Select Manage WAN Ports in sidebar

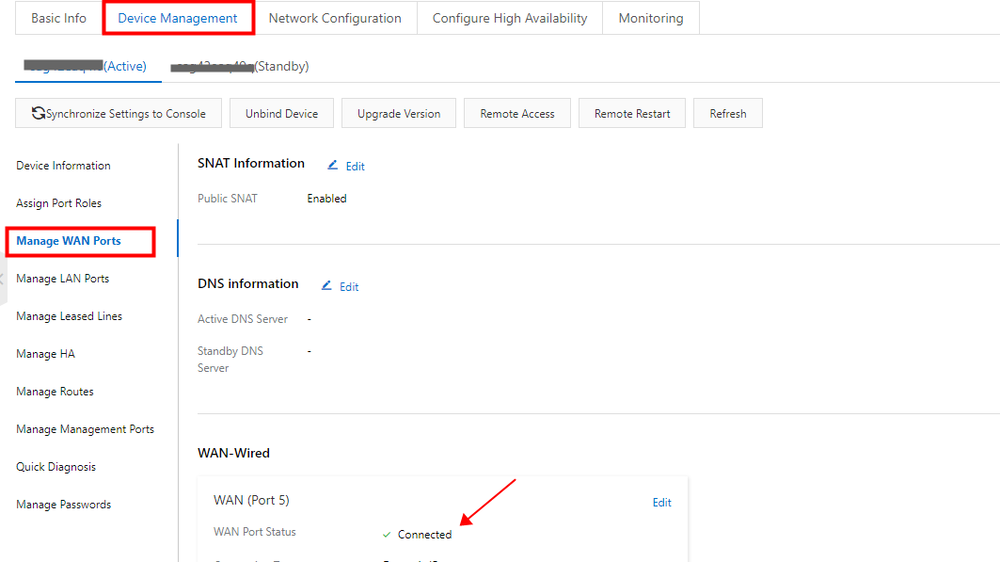68,241
